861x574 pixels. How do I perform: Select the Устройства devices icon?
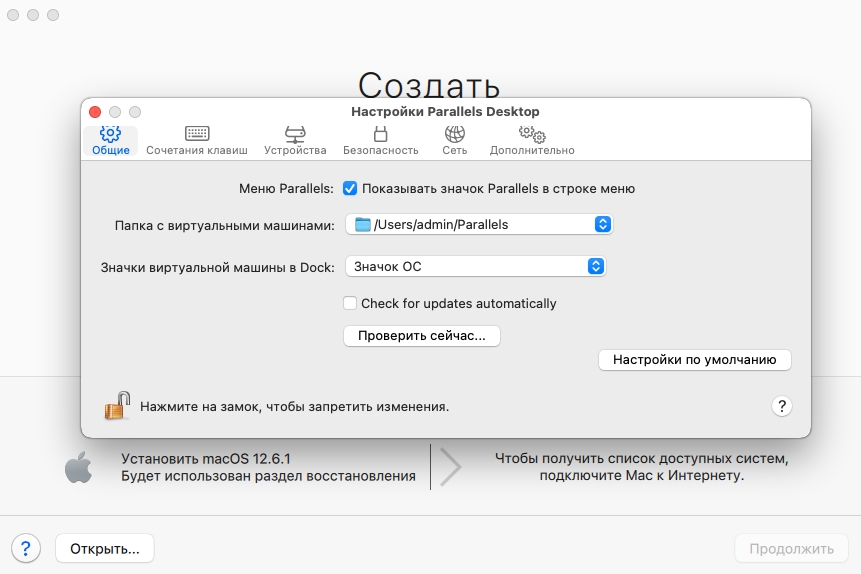tap(295, 134)
